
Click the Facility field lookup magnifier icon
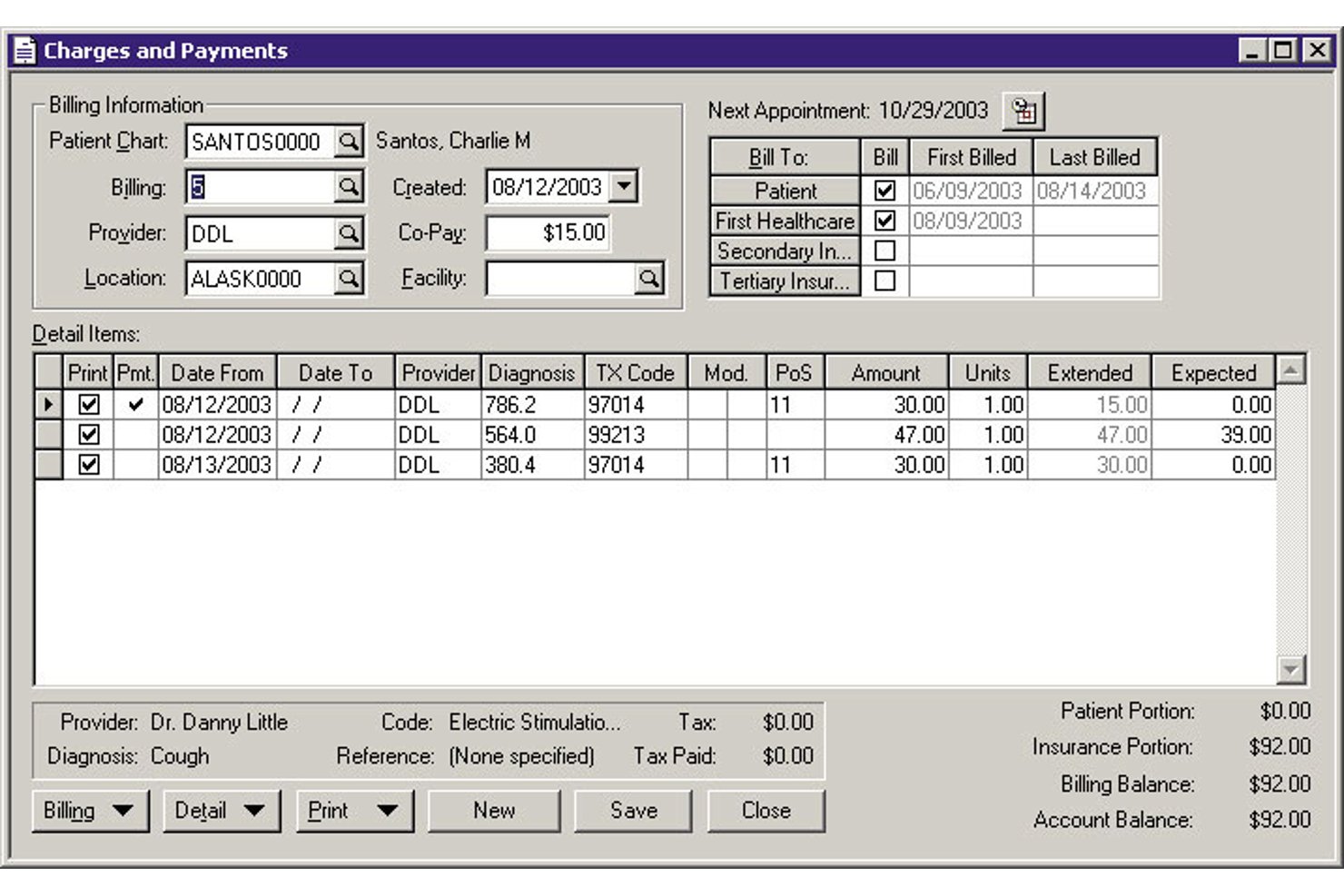pos(648,279)
